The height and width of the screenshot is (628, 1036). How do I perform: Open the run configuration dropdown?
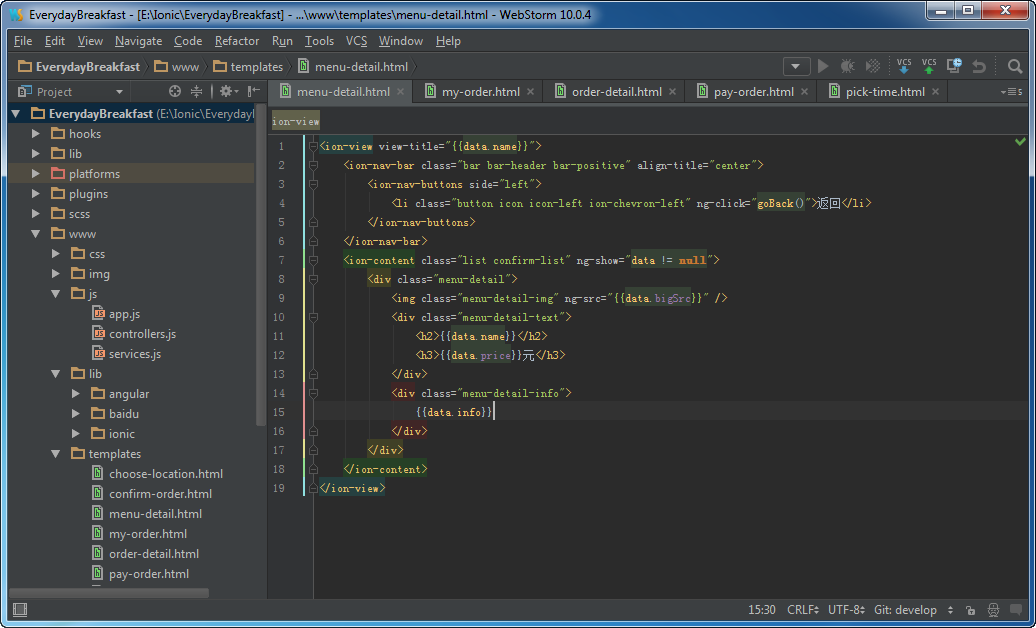point(796,66)
